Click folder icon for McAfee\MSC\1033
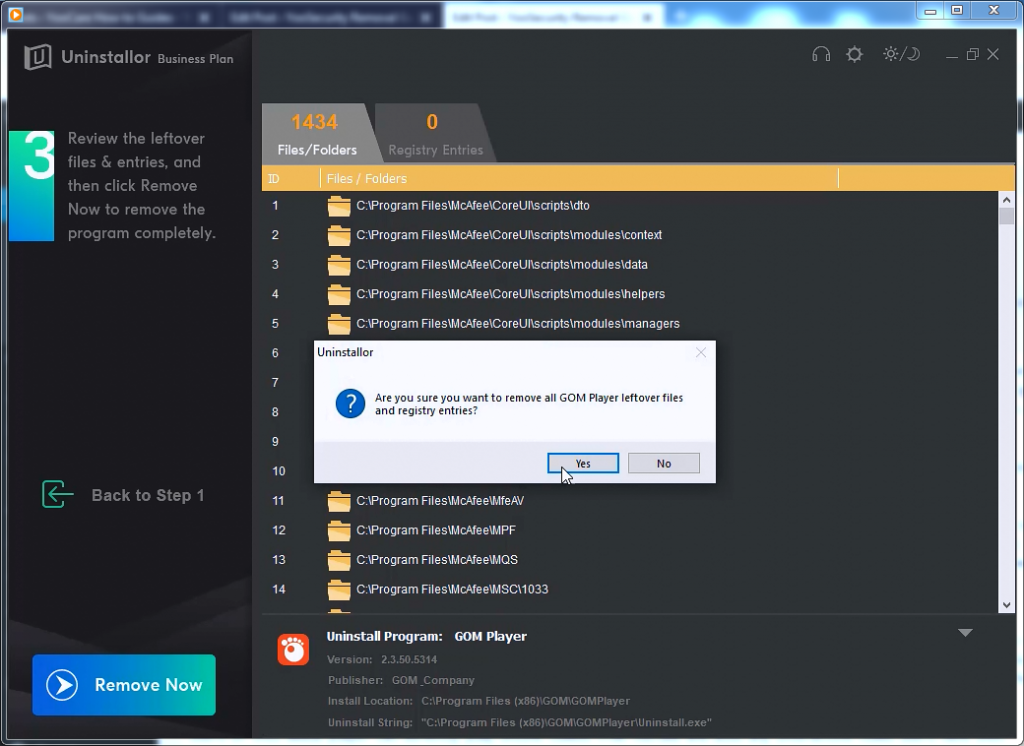Viewport: 1024px width, 746px height. [x=339, y=590]
